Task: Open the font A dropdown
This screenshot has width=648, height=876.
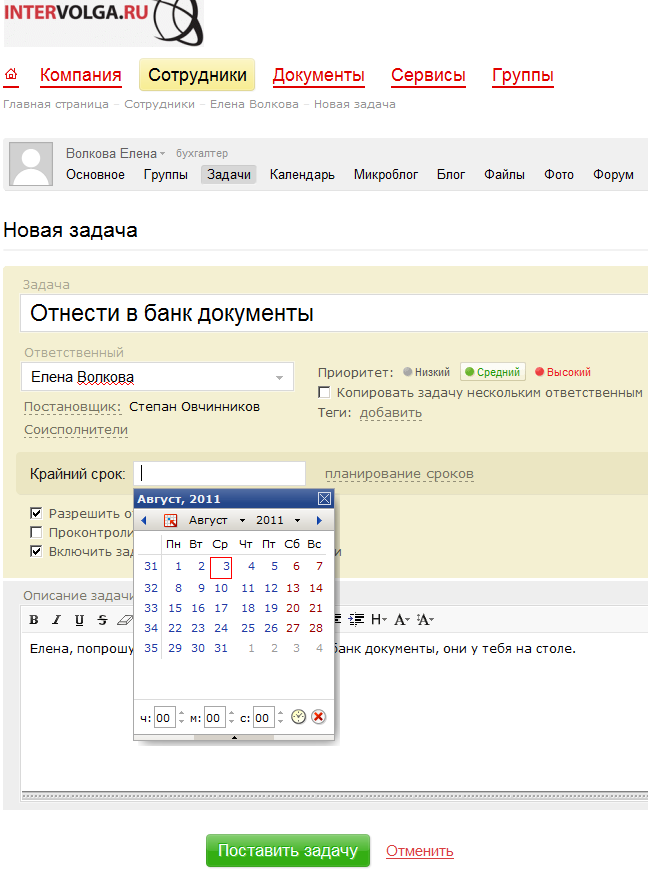Action: [x=402, y=619]
